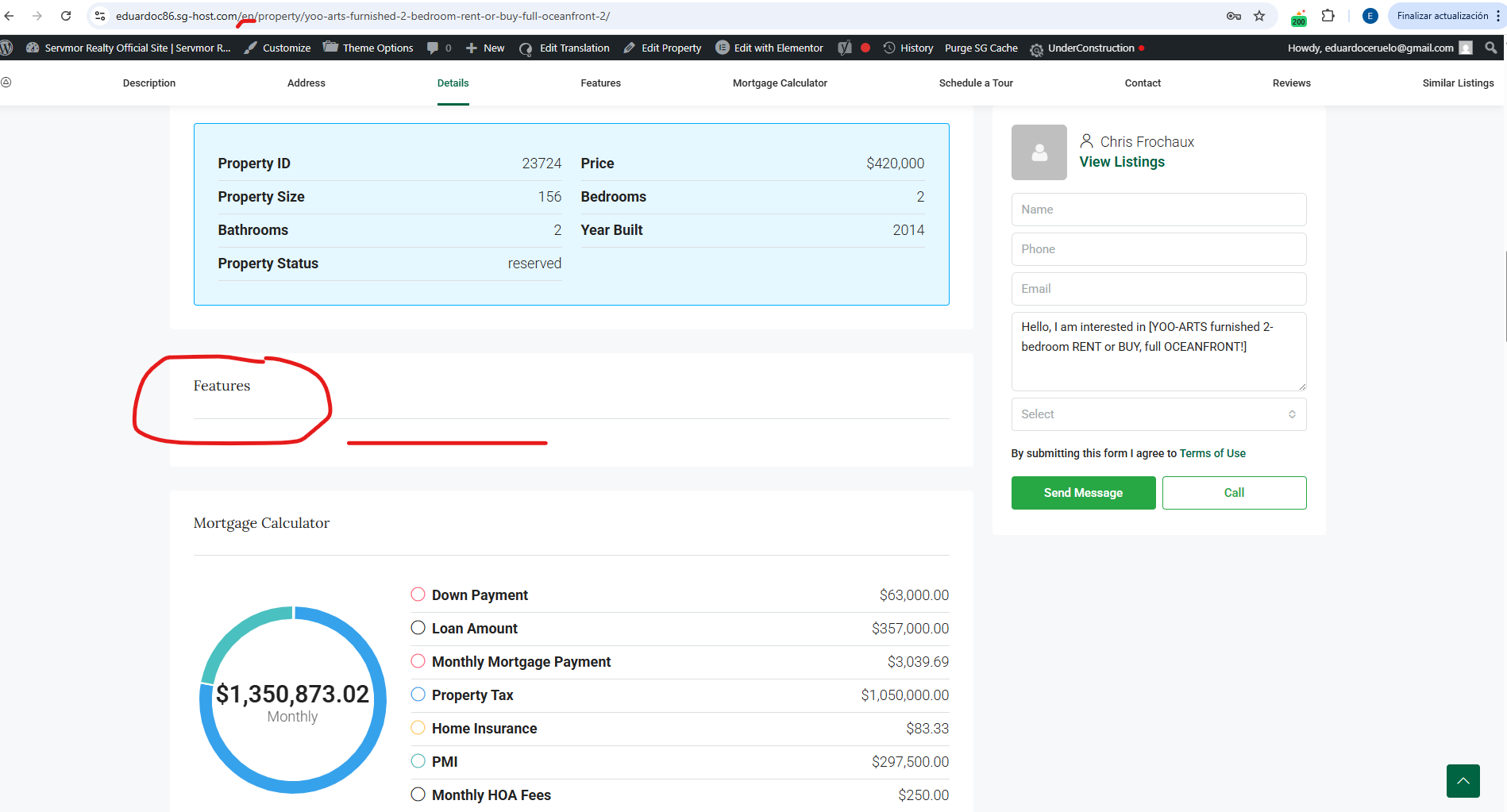Viewport: 1507px width, 812px height.
Task: Expand the New content menu in admin bar
Action: click(x=485, y=48)
